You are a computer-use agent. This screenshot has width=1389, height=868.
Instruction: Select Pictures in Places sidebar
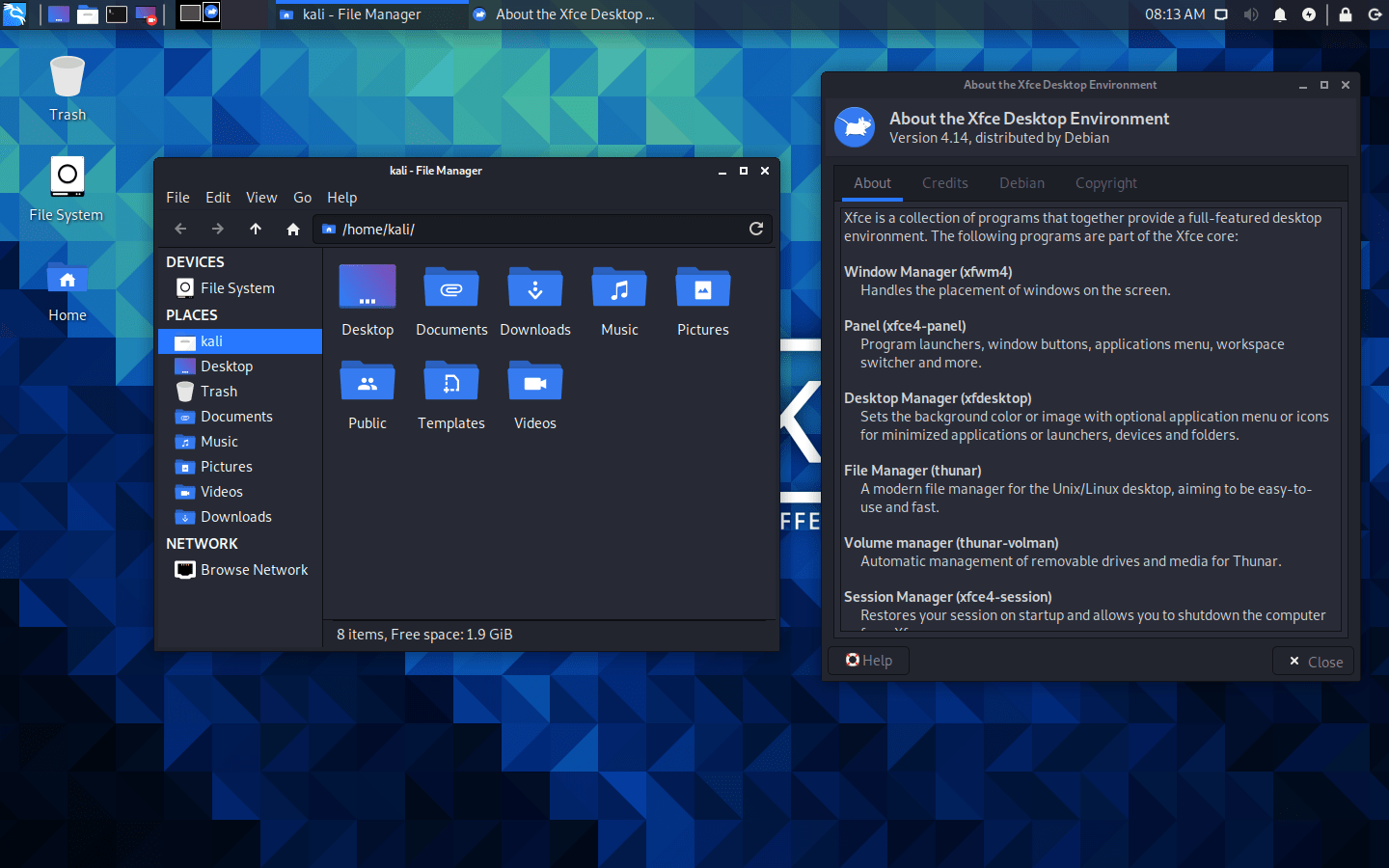click(240, 467)
